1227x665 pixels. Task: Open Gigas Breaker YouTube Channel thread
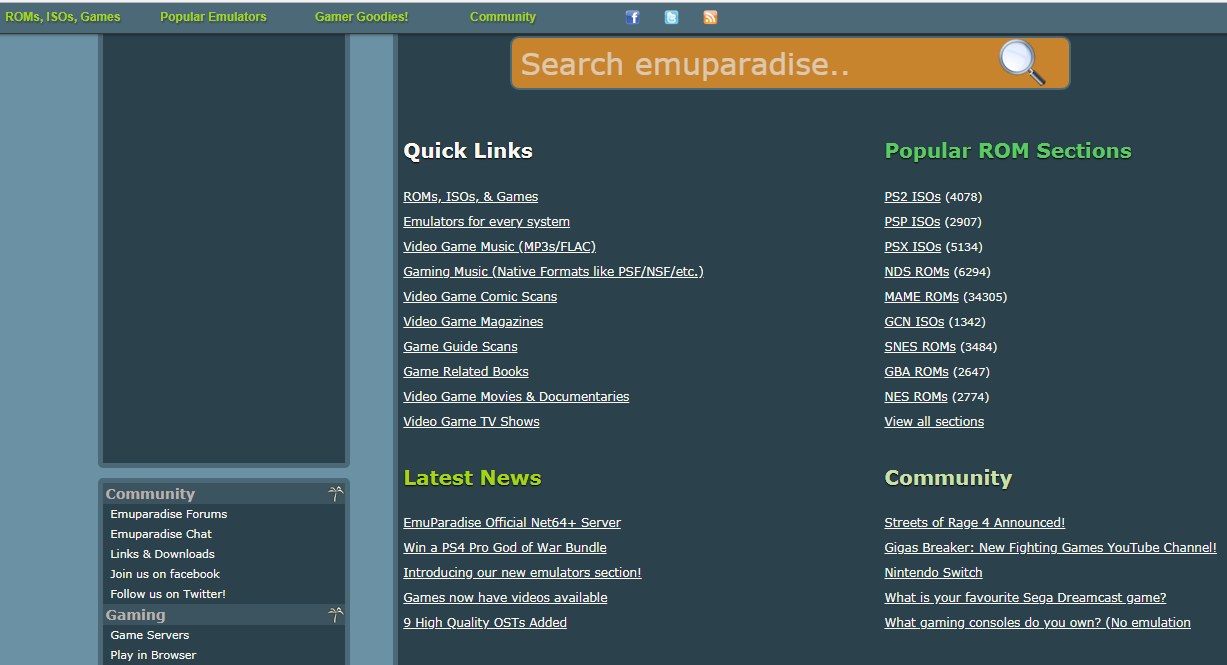click(1050, 548)
